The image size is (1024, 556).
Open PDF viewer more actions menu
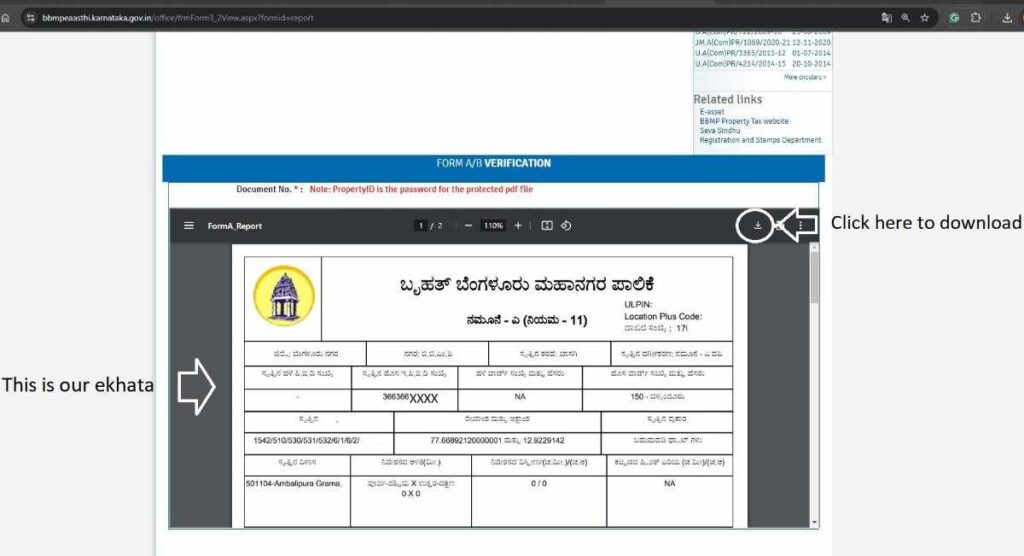pos(800,226)
